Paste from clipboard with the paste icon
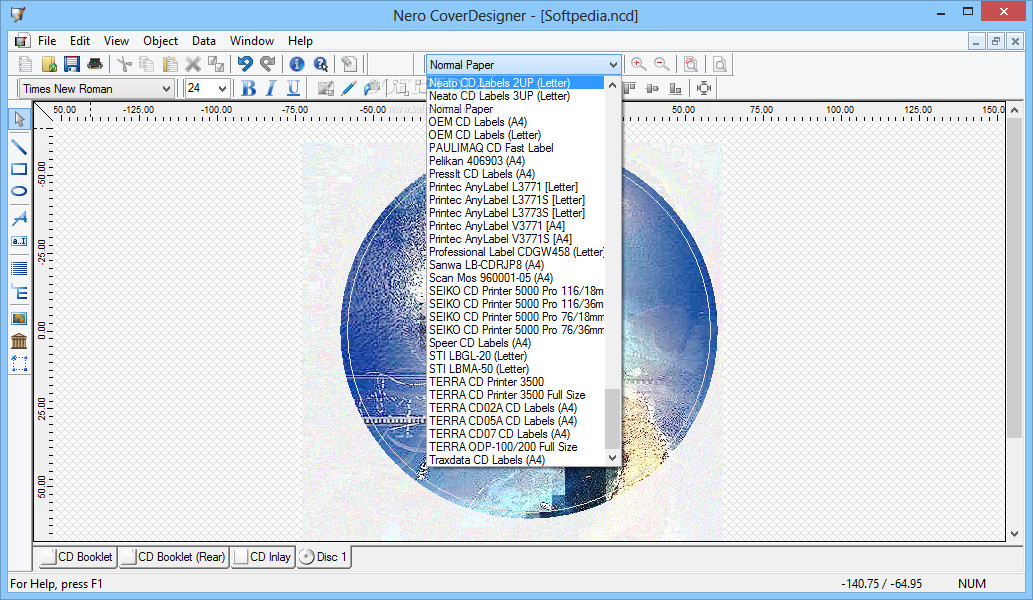The height and width of the screenshot is (600, 1033). [x=170, y=64]
